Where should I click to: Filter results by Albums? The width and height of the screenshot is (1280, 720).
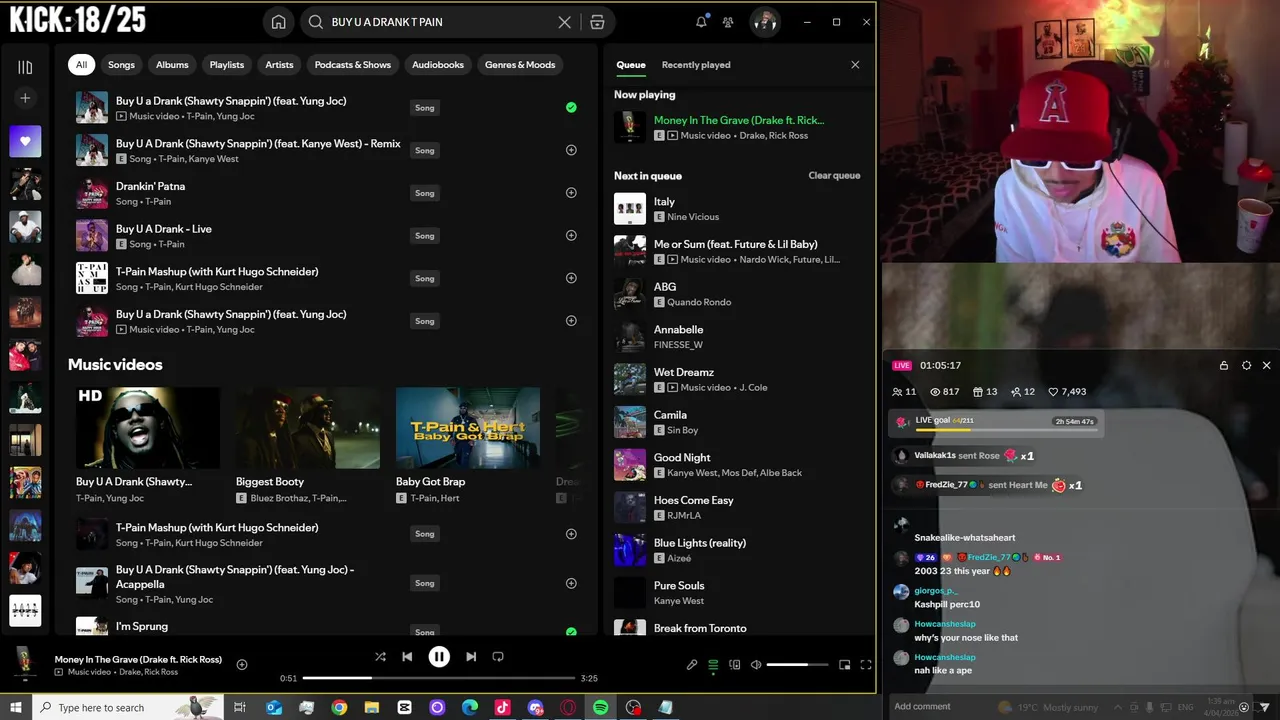172,65
